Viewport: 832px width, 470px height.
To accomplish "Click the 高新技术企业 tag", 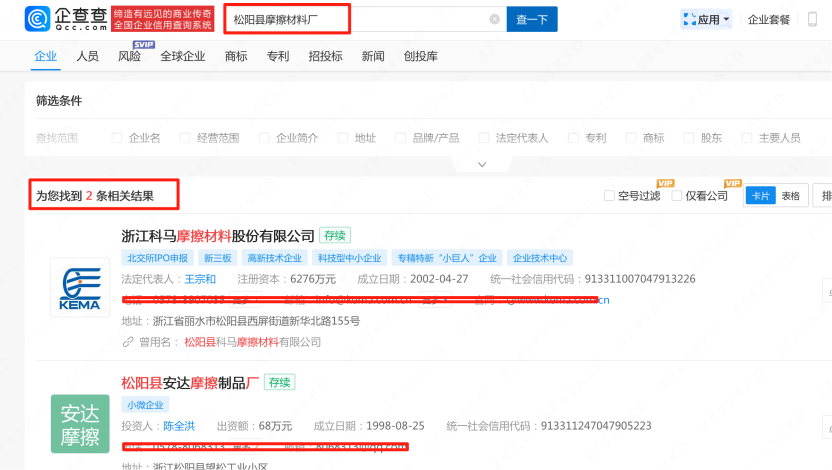I will [274, 258].
